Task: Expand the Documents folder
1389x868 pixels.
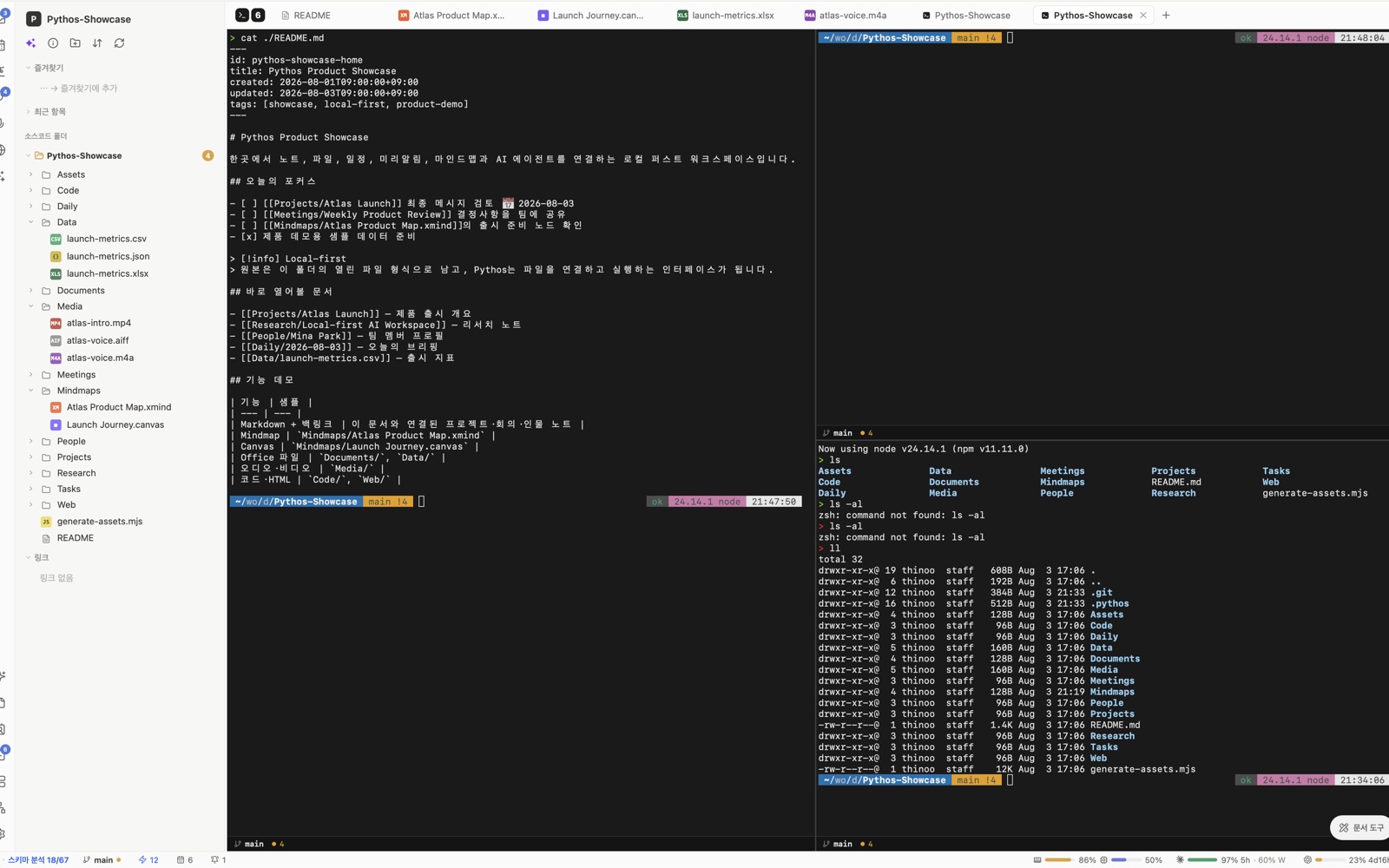Action: pos(31,291)
